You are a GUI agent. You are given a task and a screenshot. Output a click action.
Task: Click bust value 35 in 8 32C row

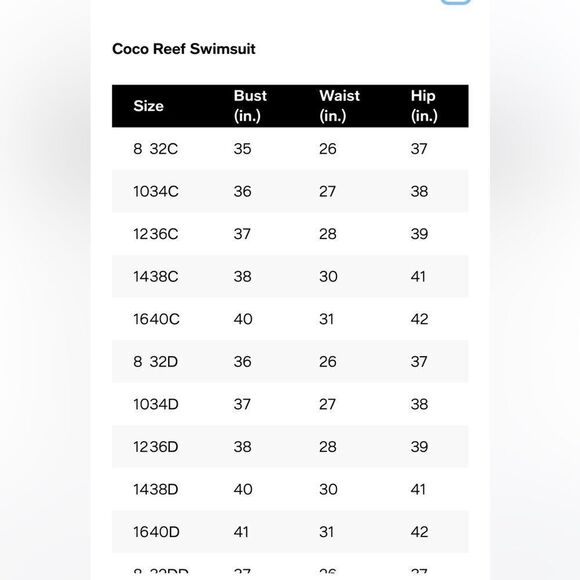(x=242, y=149)
